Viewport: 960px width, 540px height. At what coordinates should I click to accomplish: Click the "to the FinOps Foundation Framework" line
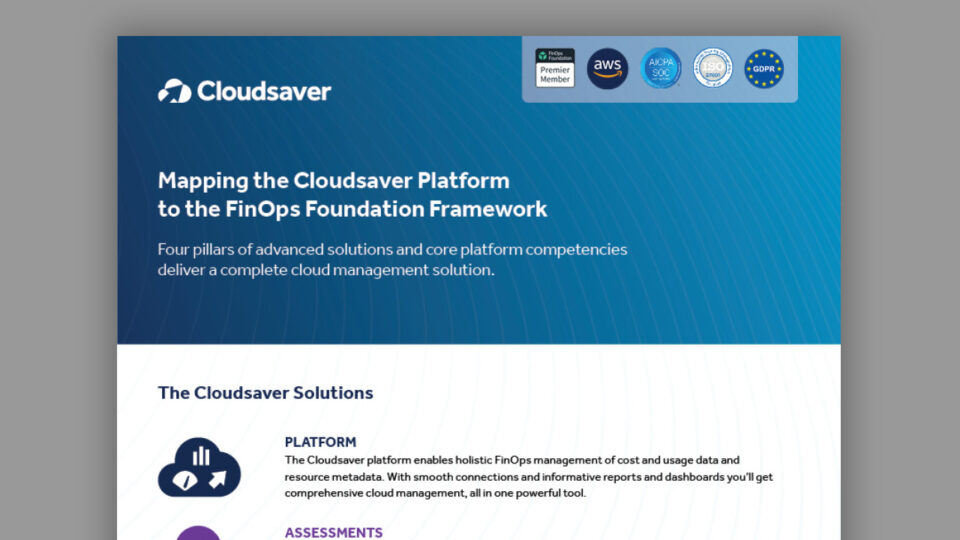352,209
